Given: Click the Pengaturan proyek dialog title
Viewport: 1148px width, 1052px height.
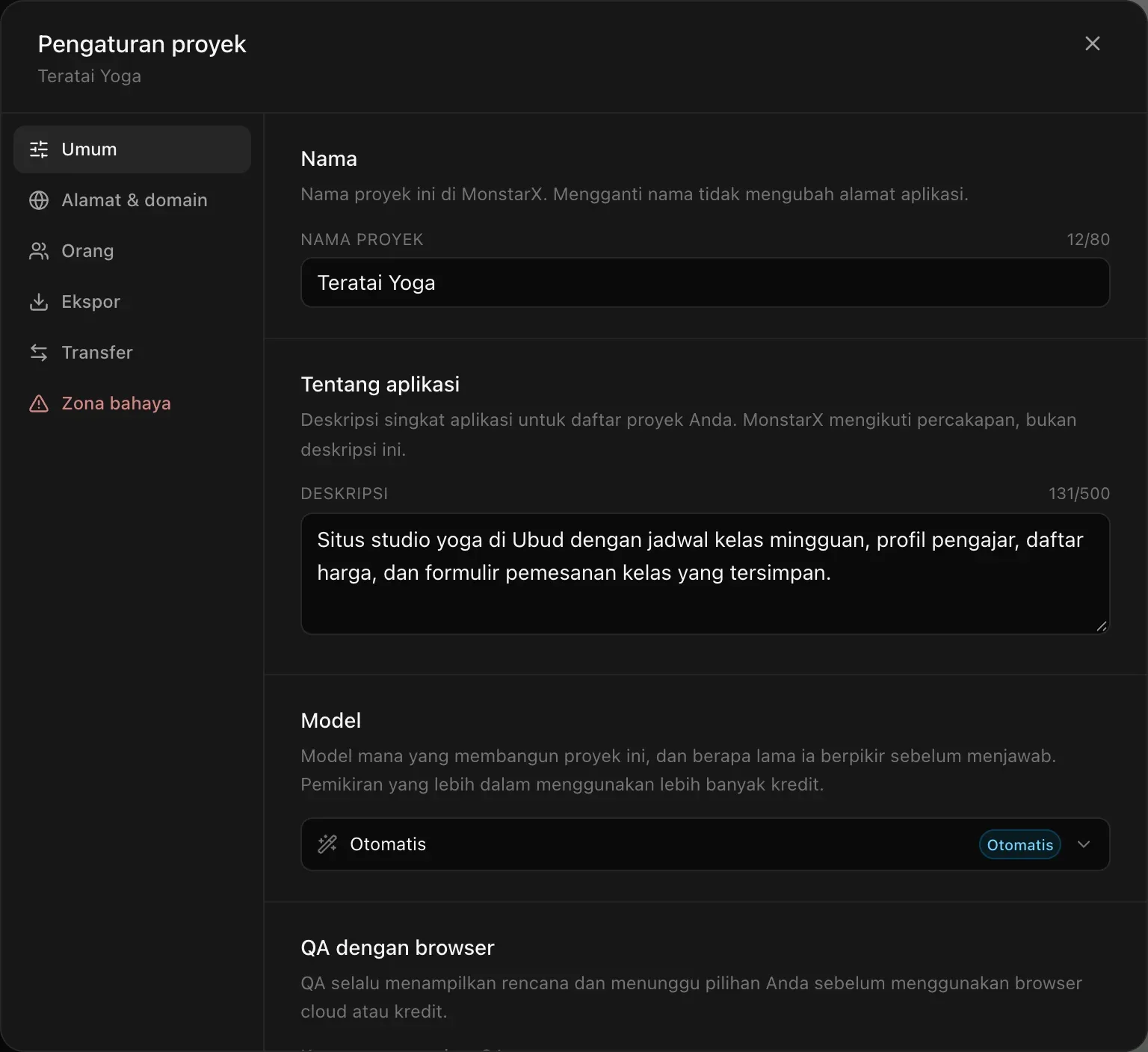Looking at the screenshot, I should (142, 45).
